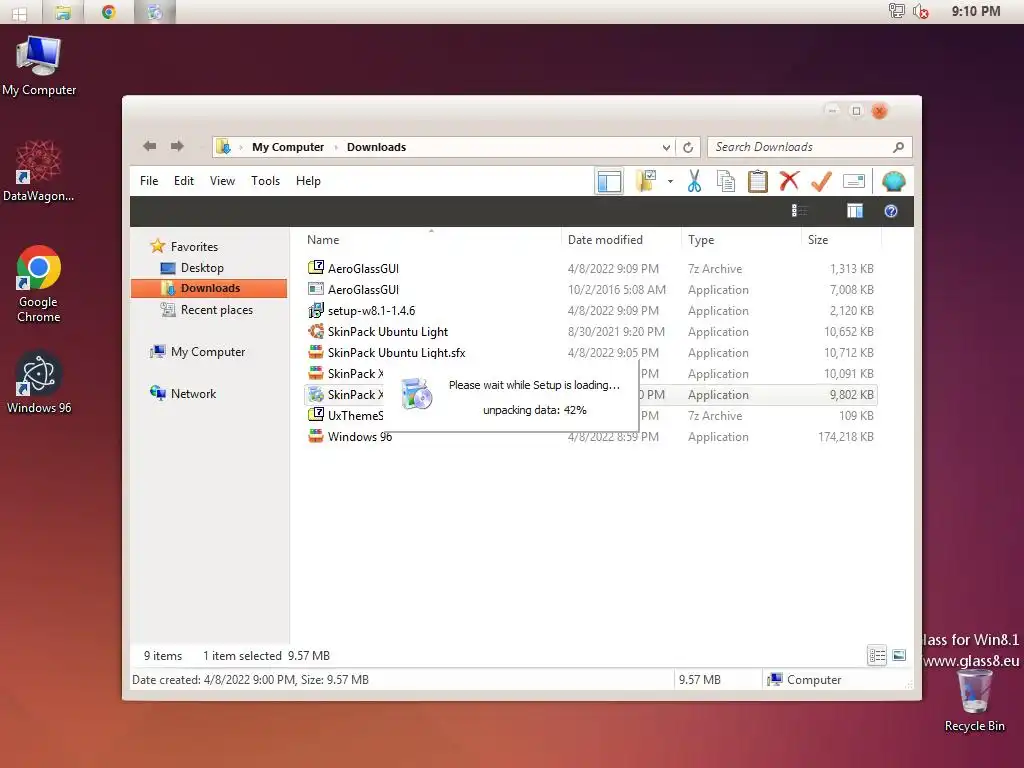The image size is (1024, 768).
Task: Click the 9,802 KB size cell
Action: point(852,394)
